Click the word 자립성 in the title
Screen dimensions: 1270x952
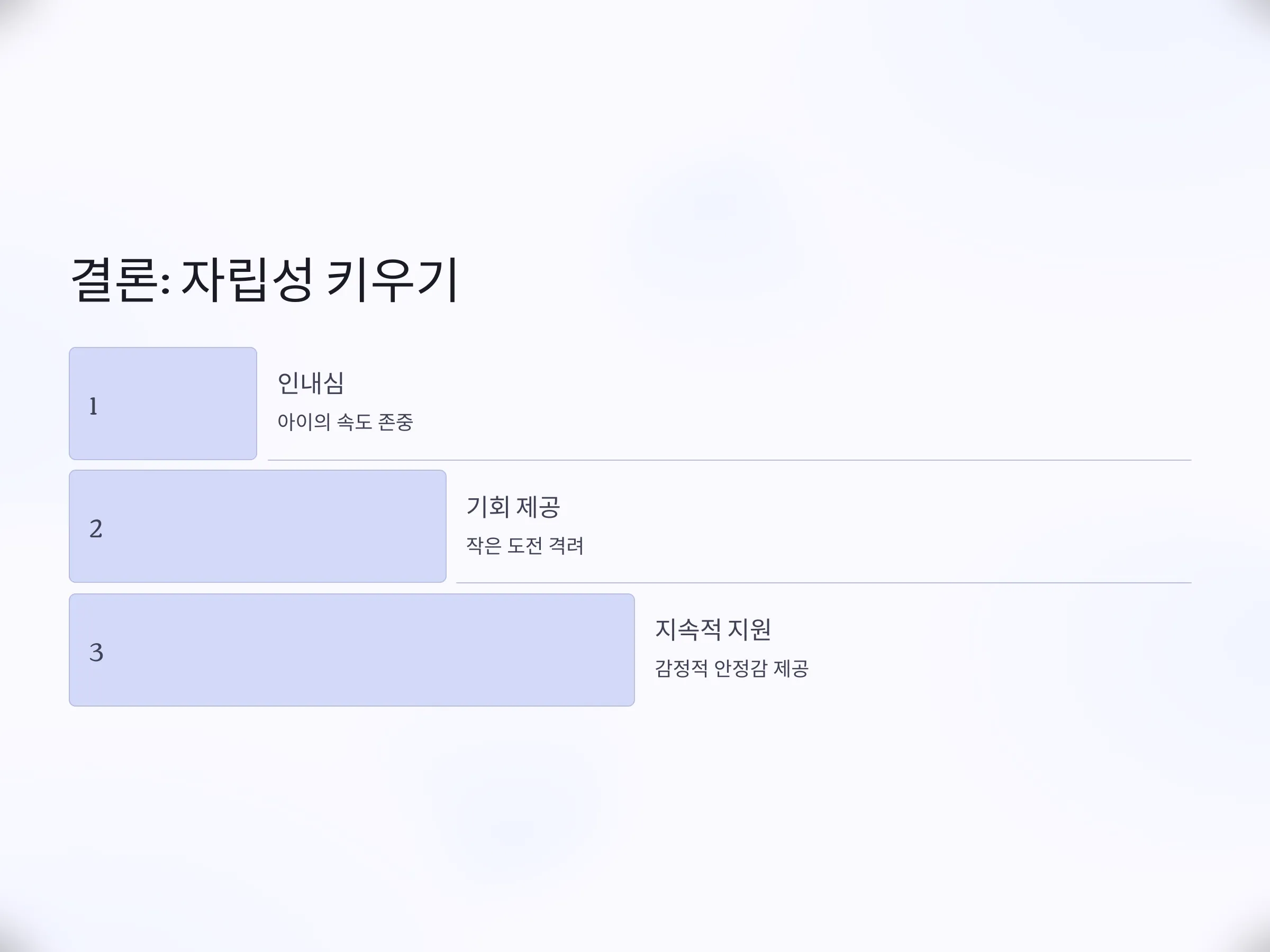247,279
